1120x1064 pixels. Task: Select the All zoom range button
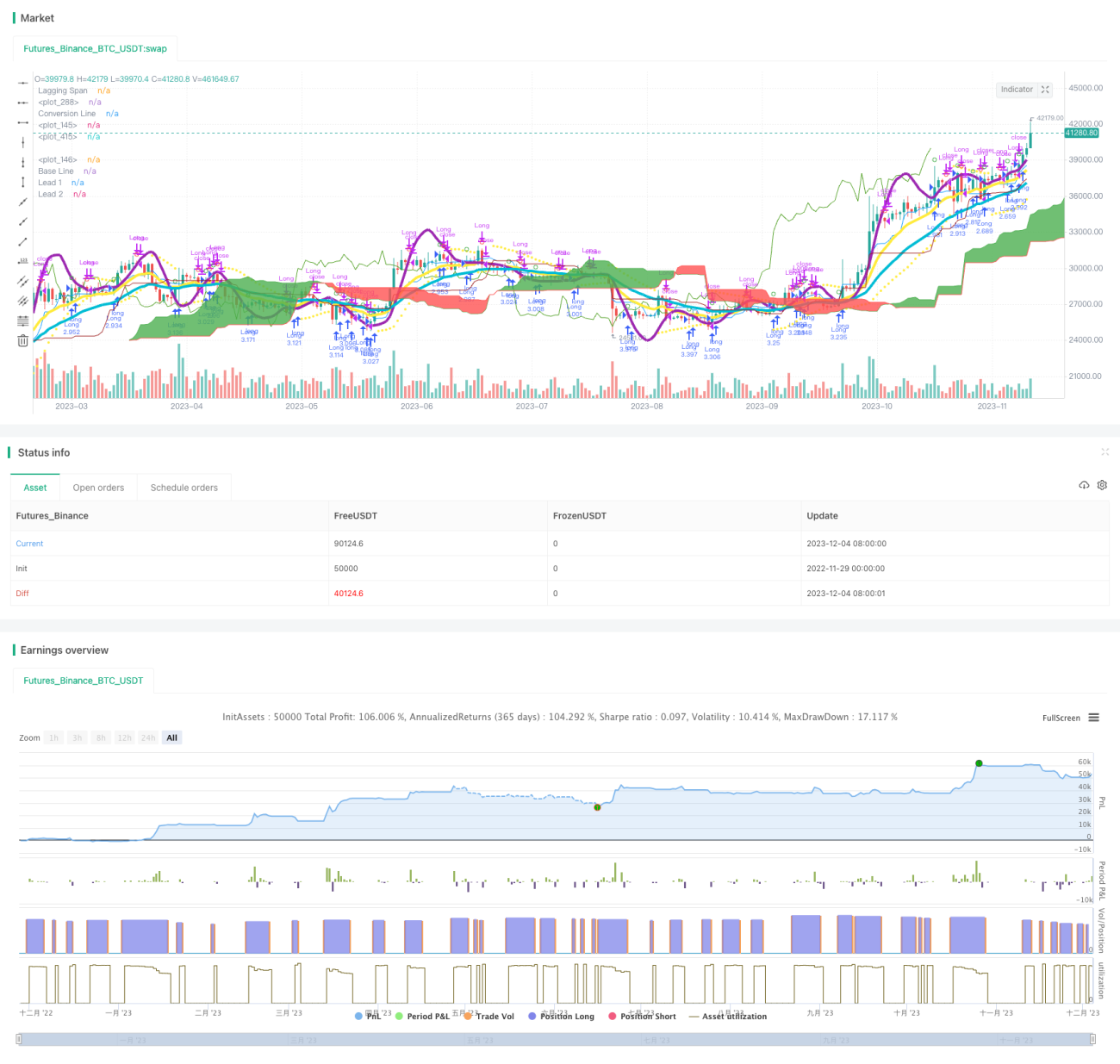(x=172, y=737)
